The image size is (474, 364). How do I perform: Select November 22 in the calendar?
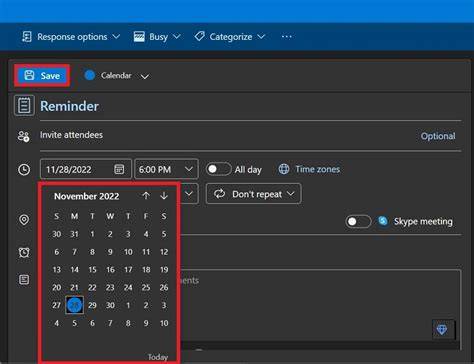(92, 287)
